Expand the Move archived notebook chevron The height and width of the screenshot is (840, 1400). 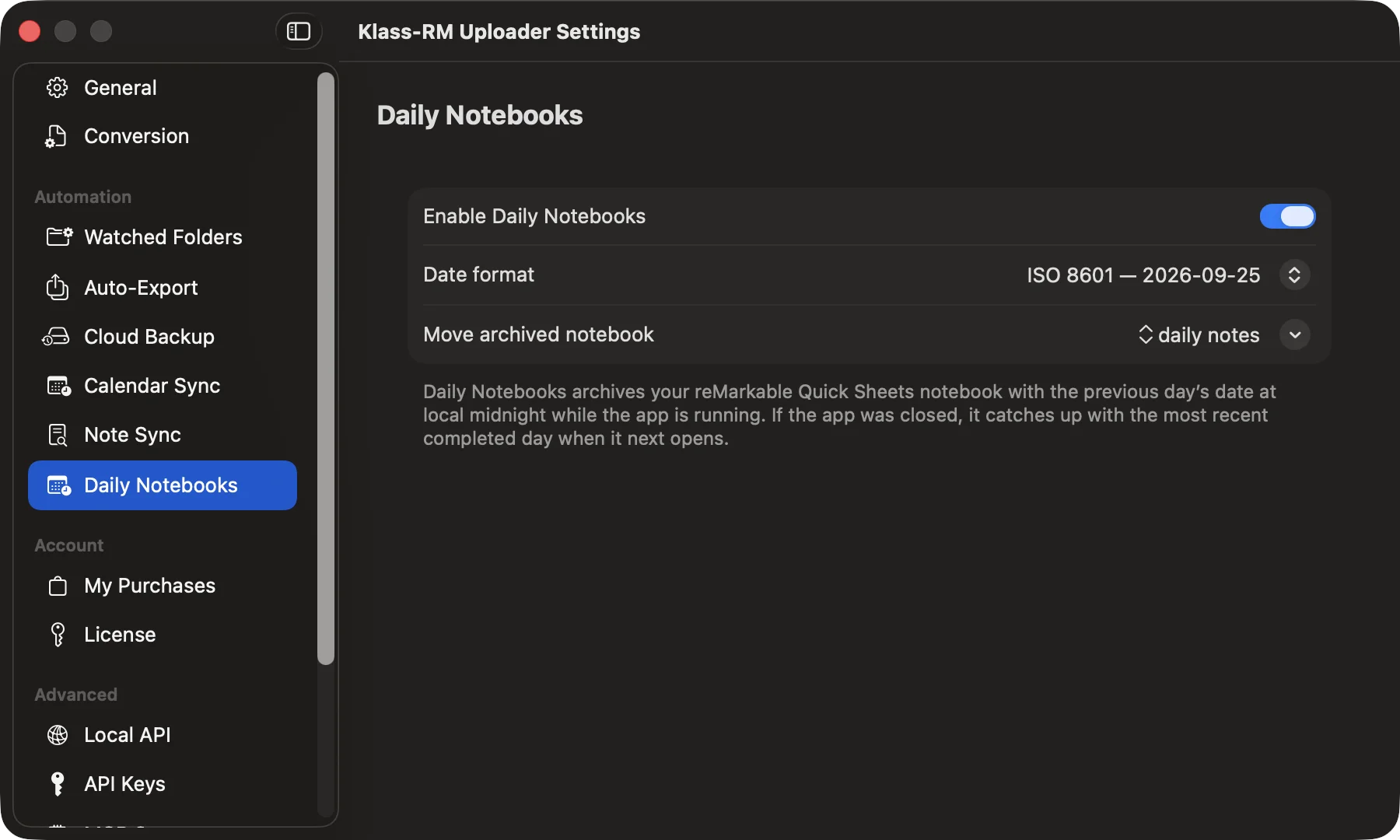[1295, 335]
